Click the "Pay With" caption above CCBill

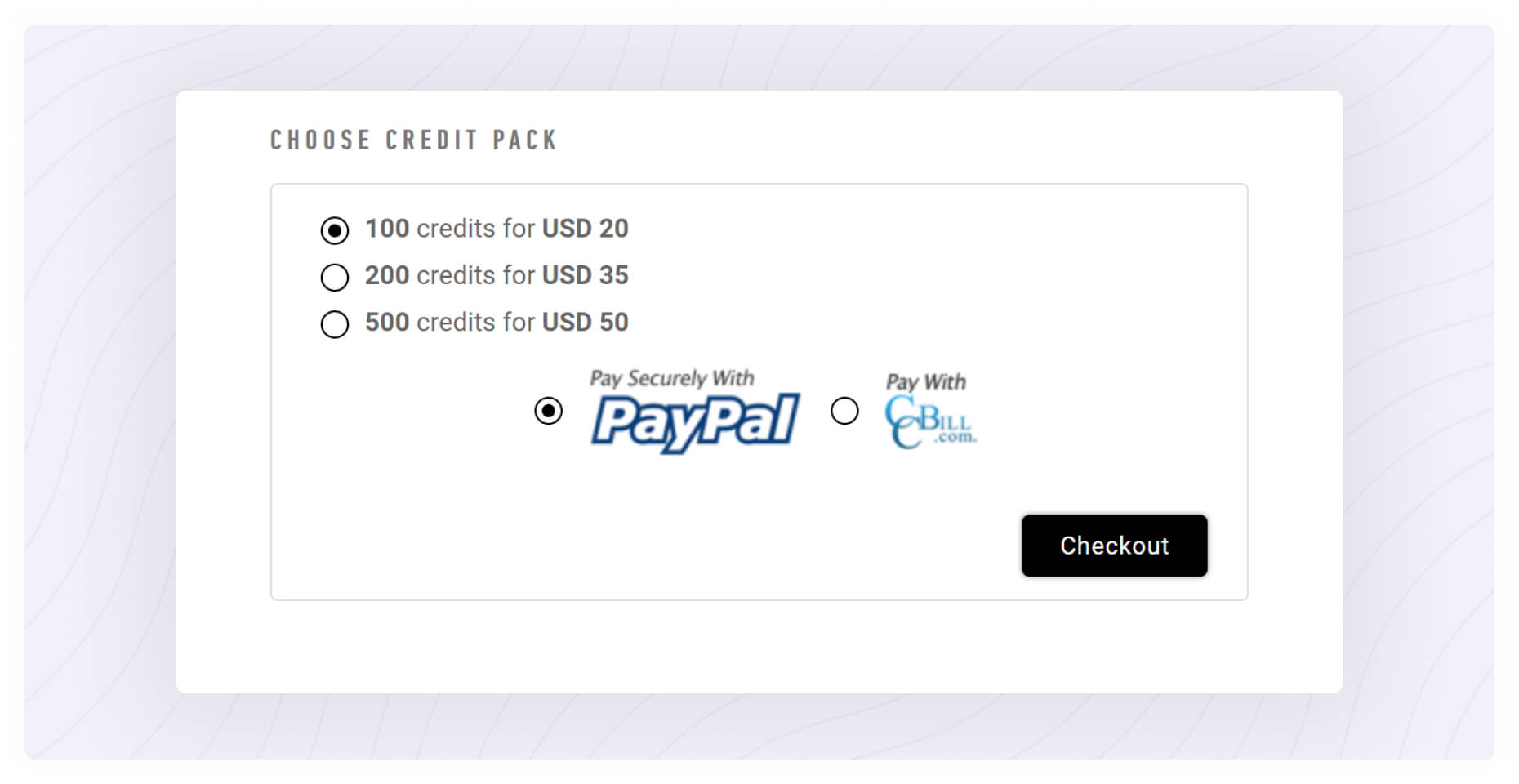(926, 382)
